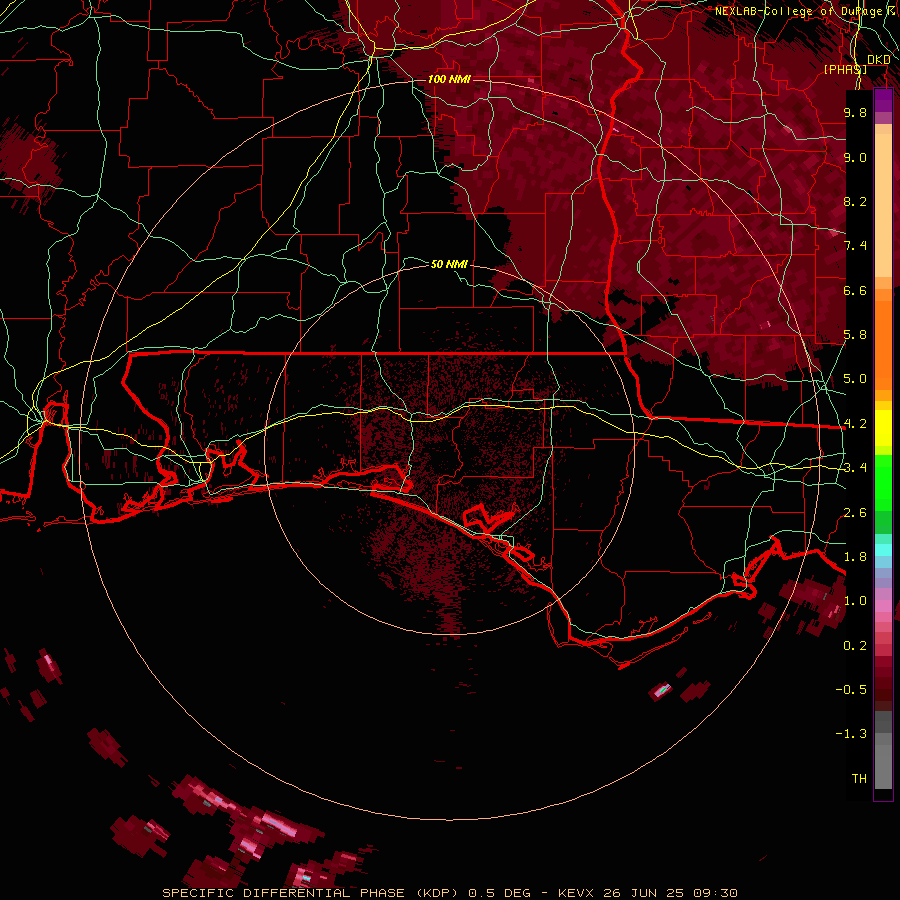Click the 100 NMI range ring label
The height and width of the screenshot is (900, 900).
point(449,79)
